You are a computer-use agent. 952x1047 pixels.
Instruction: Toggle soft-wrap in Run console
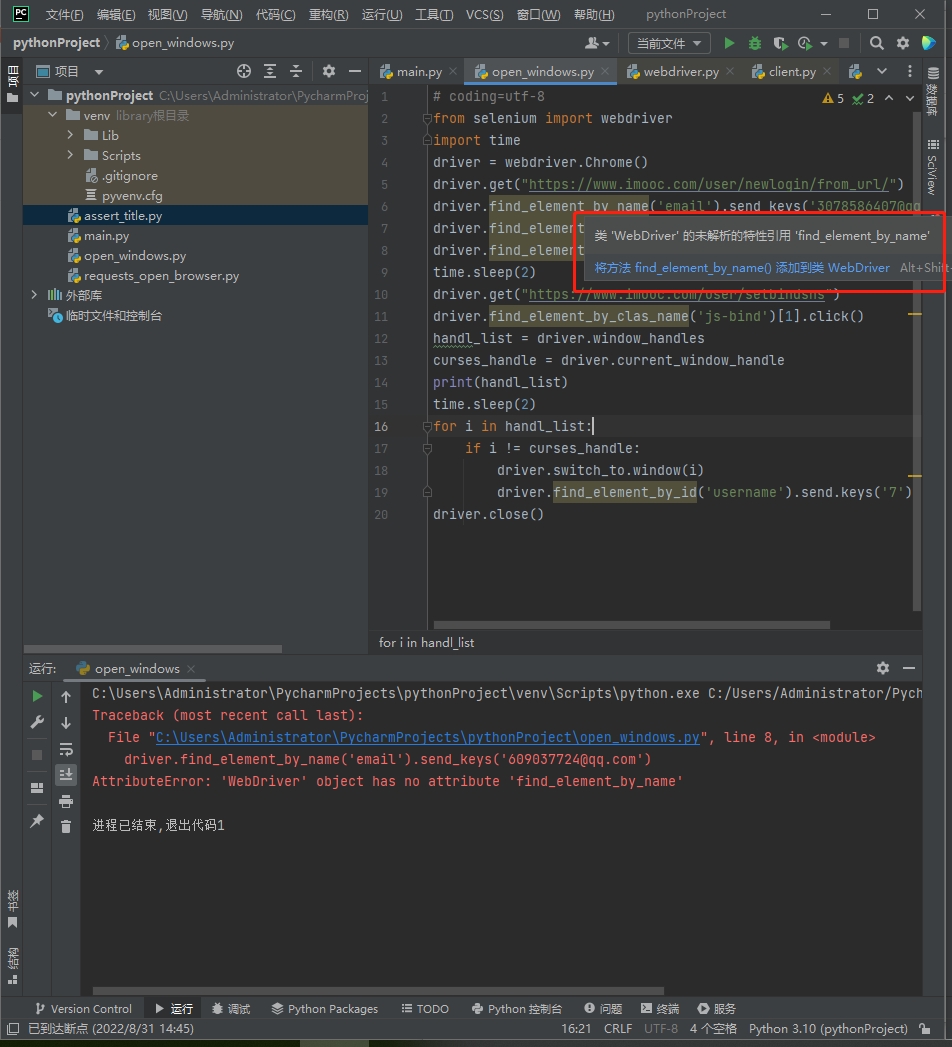click(x=65, y=749)
